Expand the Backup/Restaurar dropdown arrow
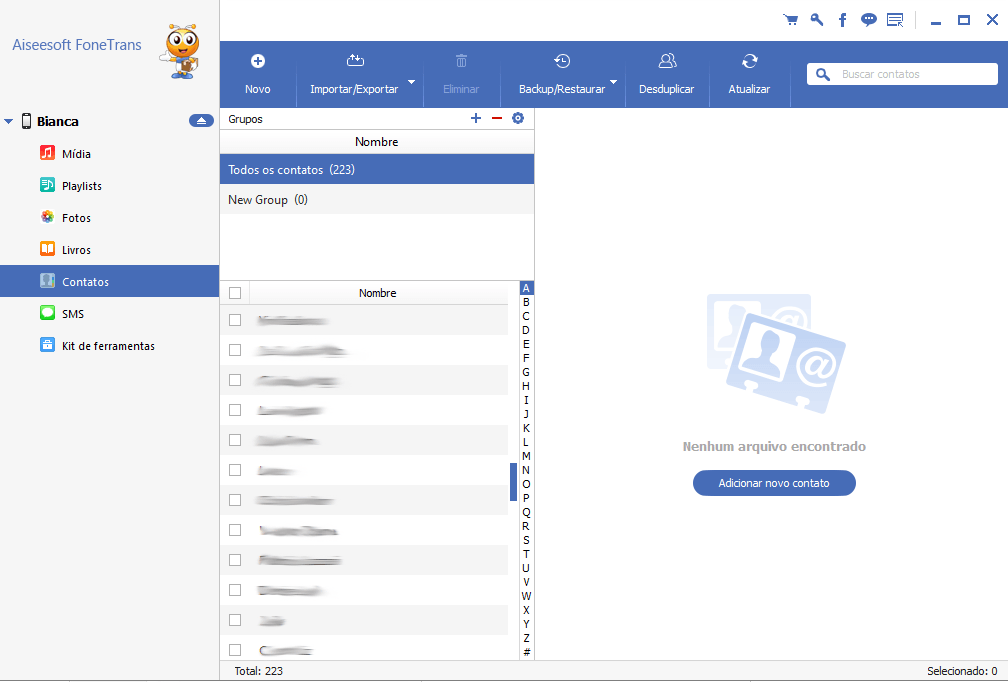Image resolution: width=1008 pixels, height=682 pixels. click(x=614, y=82)
